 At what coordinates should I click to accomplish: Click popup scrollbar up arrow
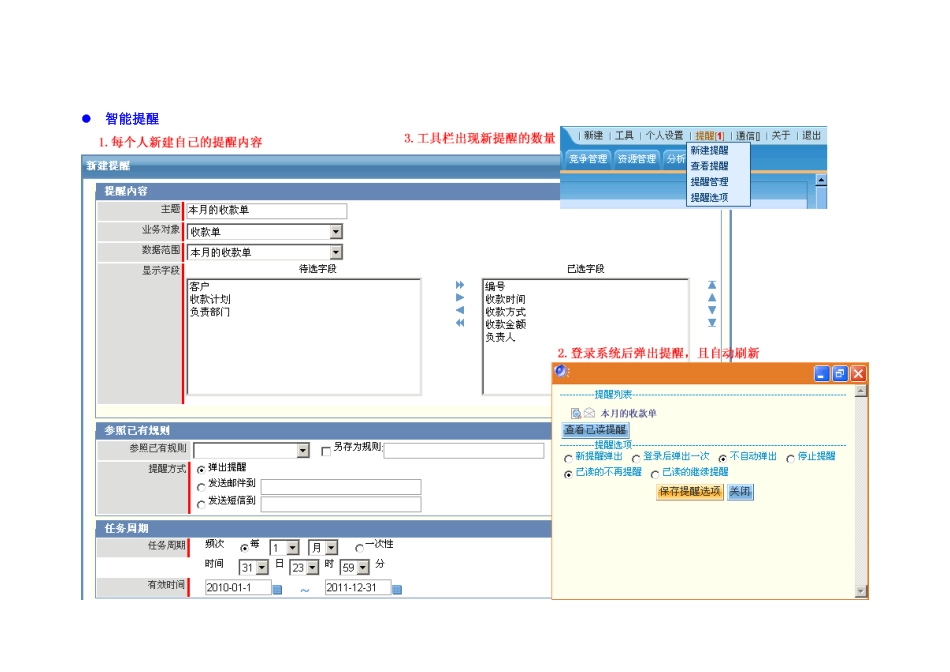point(860,391)
